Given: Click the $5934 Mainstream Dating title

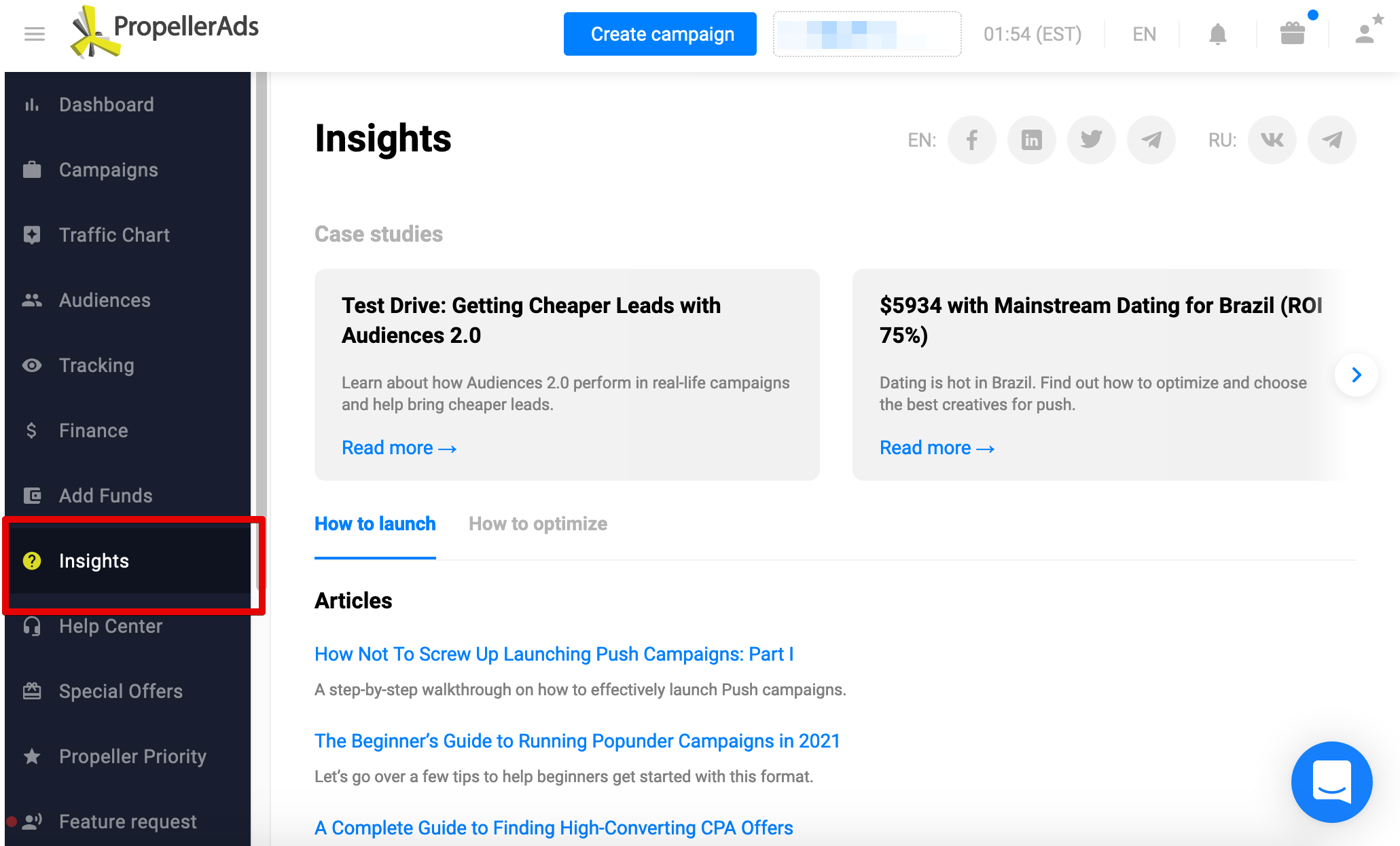Looking at the screenshot, I should (1101, 320).
